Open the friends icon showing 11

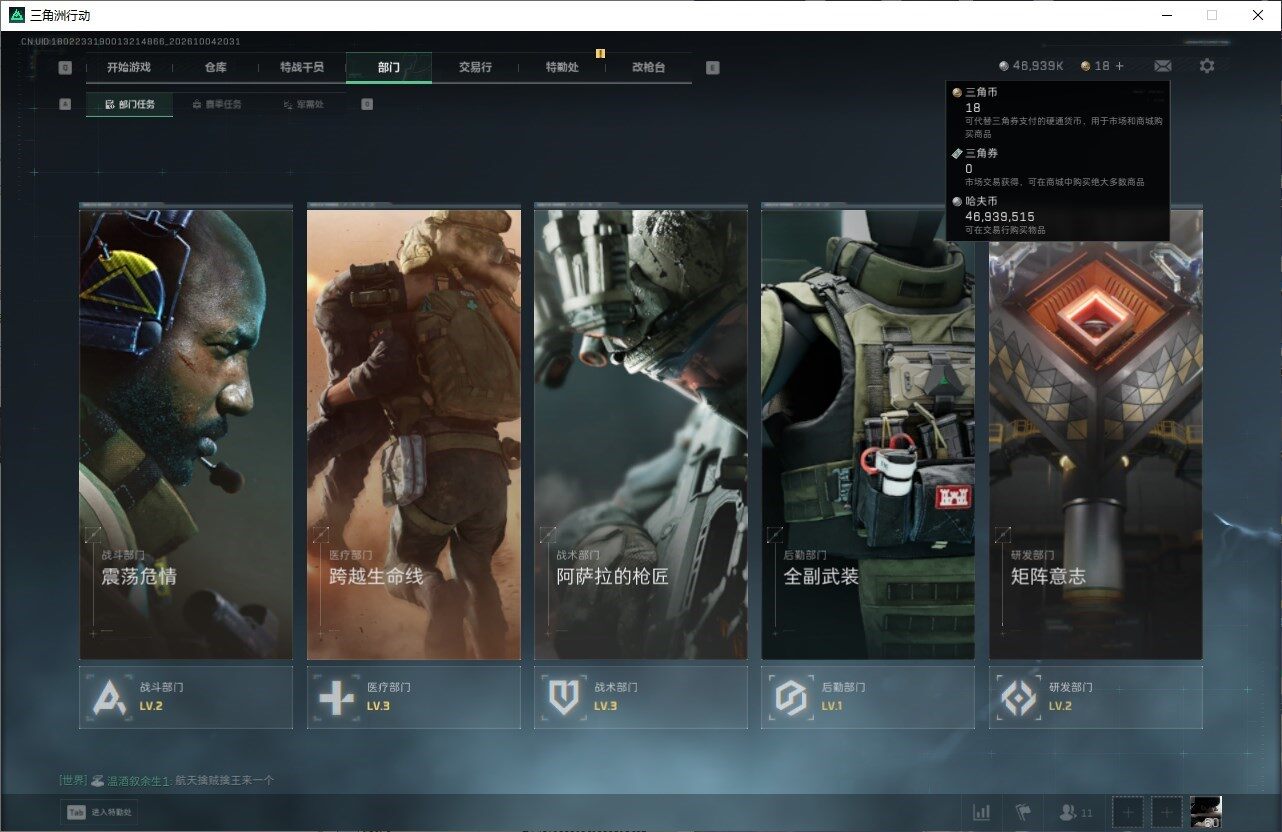1076,812
